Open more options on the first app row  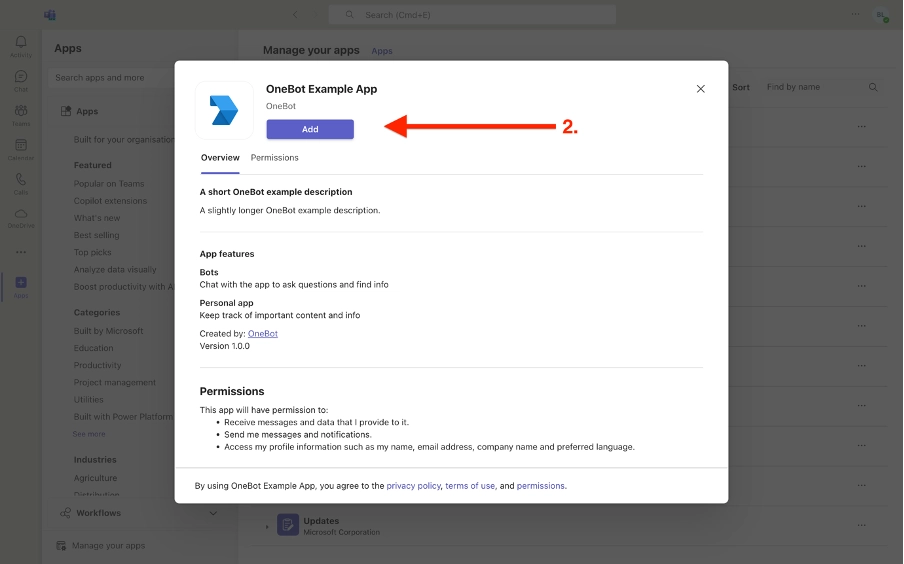tap(861, 126)
